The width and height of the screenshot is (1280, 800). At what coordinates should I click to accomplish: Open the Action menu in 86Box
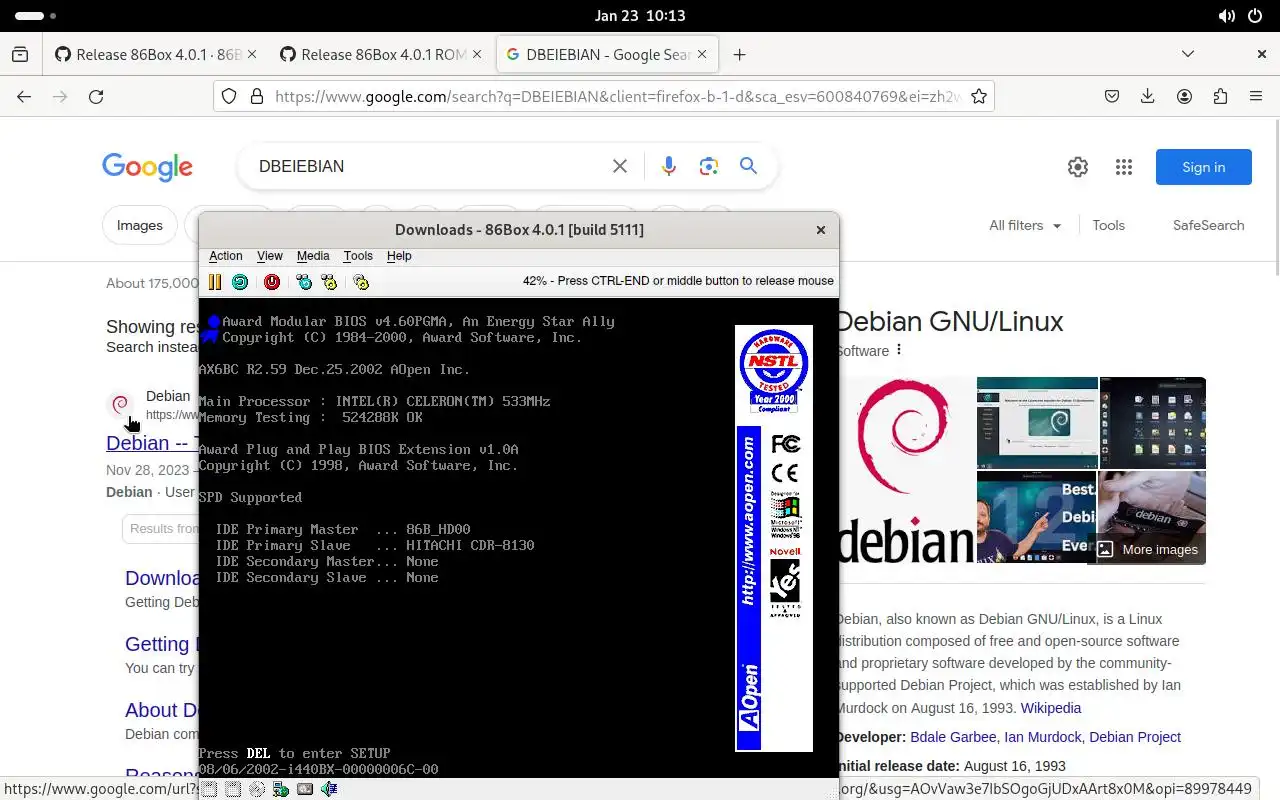[226, 256]
